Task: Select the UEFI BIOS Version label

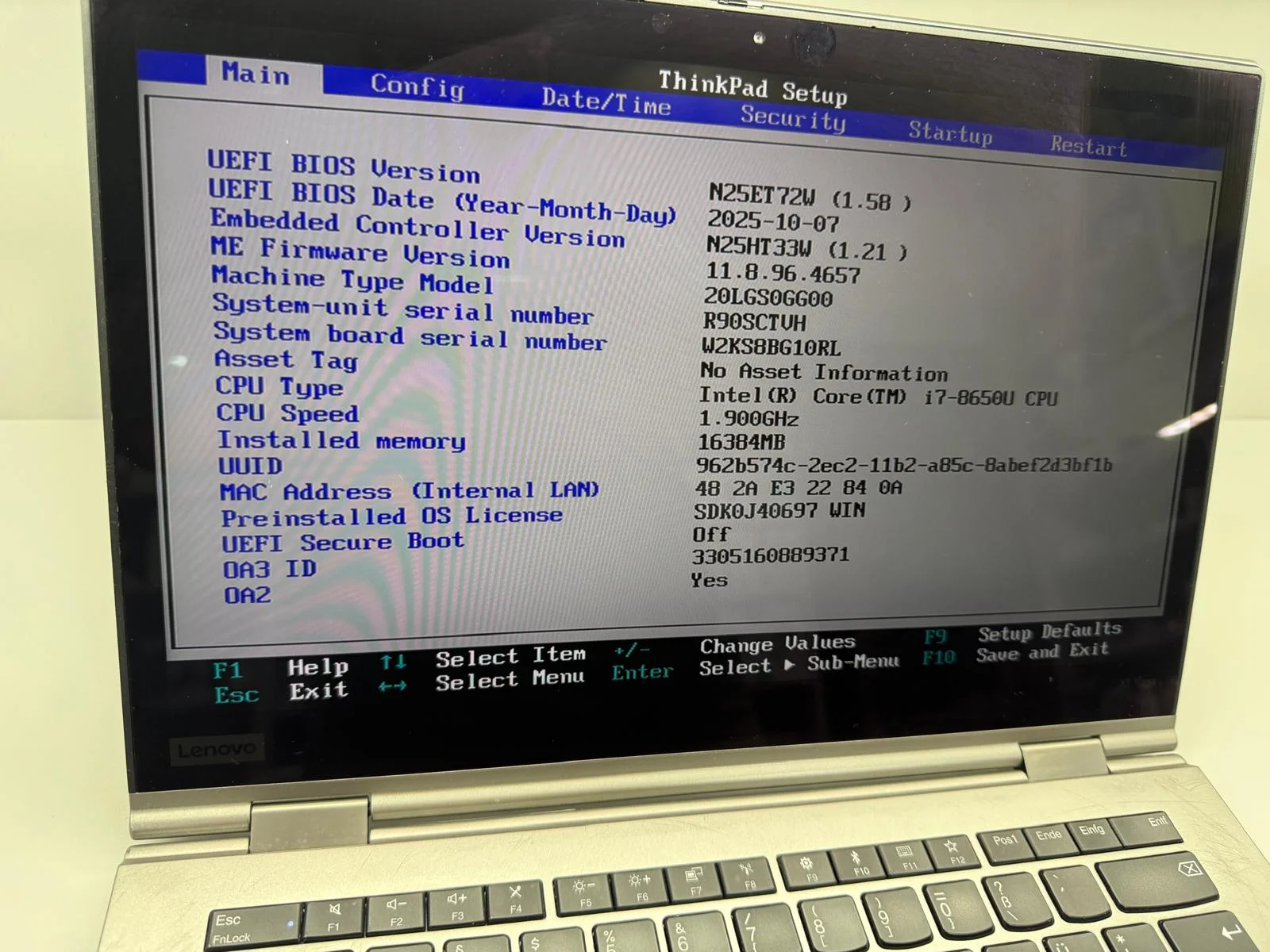Action: [344, 166]
